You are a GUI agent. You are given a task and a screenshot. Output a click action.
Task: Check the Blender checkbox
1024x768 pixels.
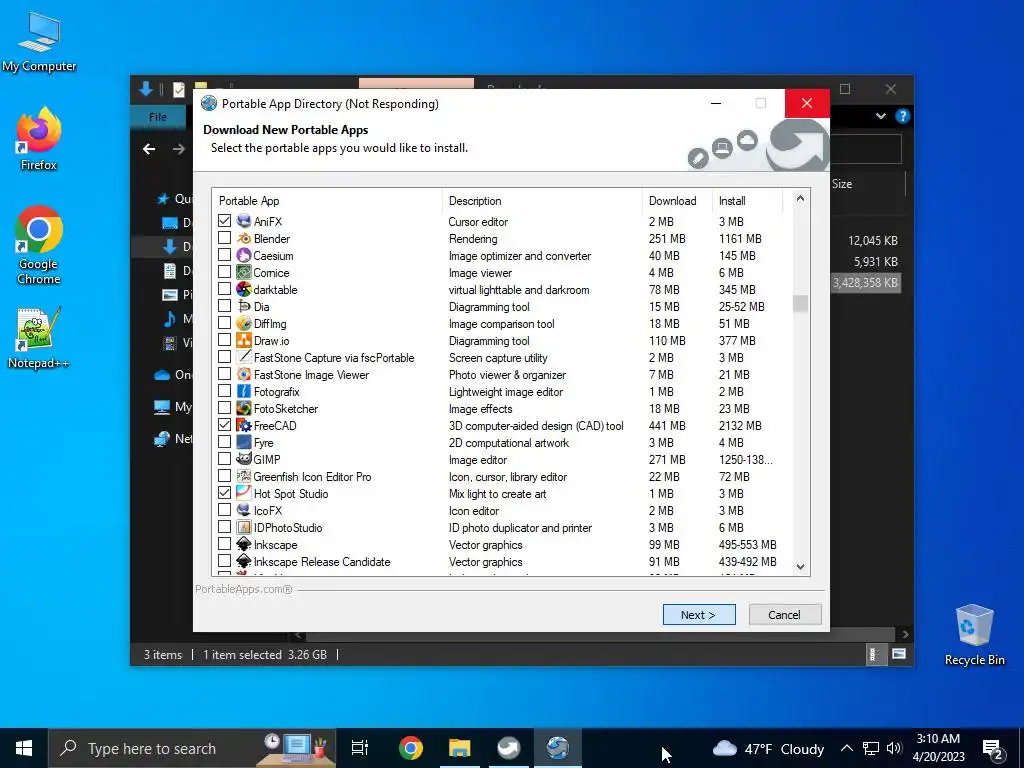[x=224, y=238]
